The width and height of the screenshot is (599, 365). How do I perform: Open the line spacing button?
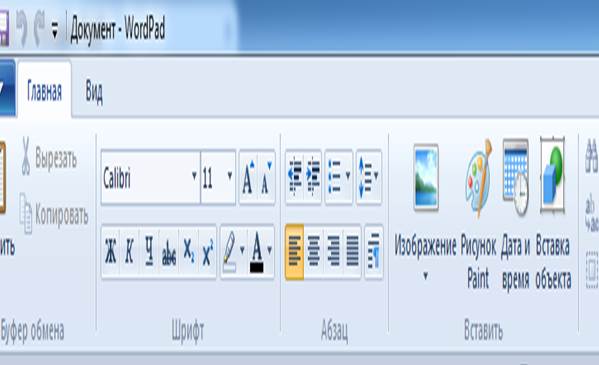tap(369, 177)
